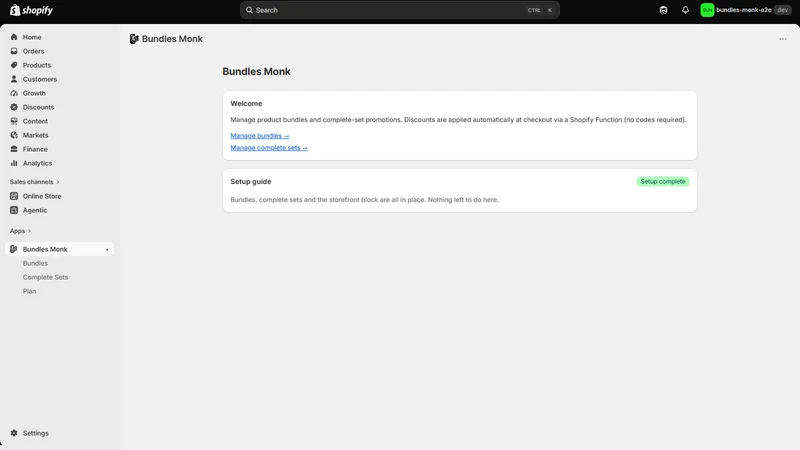Click the green store avatar
Image resolution: width=800 pixels, height=450 pixels.
[x=707, y=10]
